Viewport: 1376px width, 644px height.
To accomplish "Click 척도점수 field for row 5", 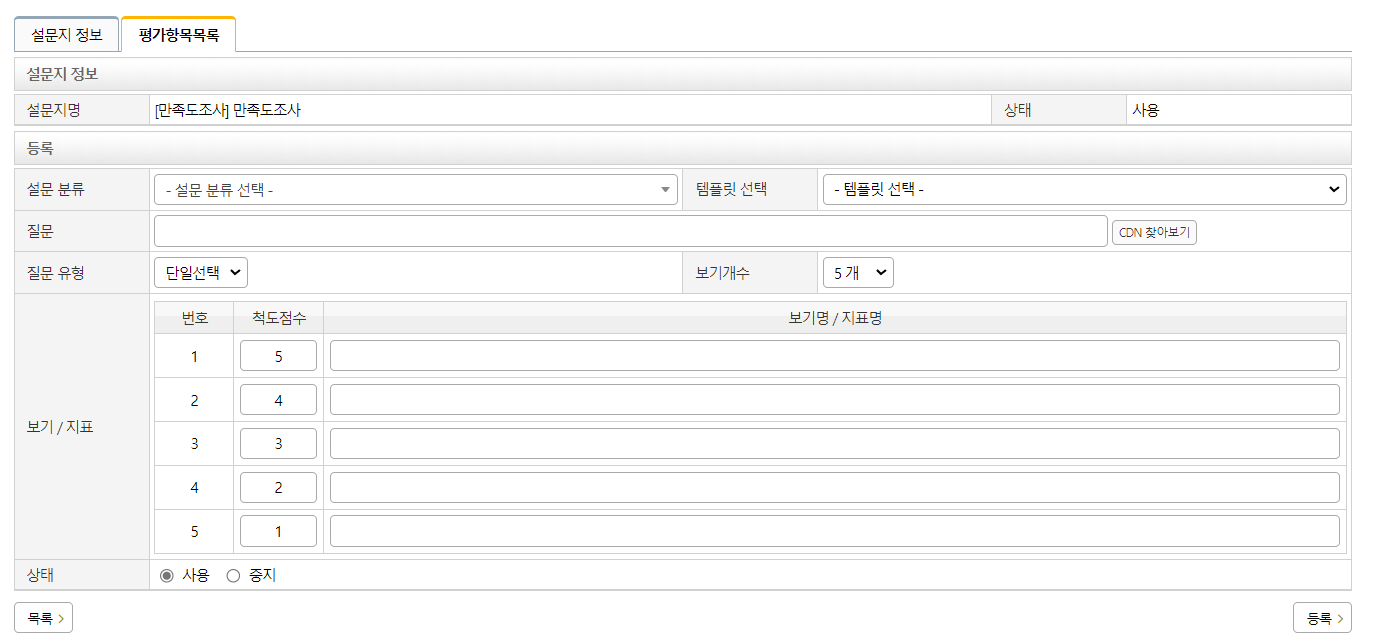I will (x=278, y=532).
